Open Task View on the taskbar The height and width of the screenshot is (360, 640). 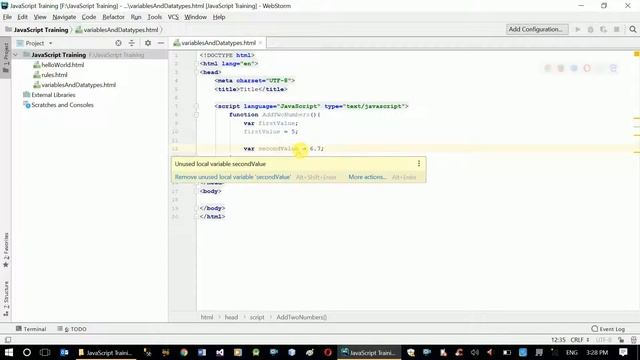click(45, 352)
